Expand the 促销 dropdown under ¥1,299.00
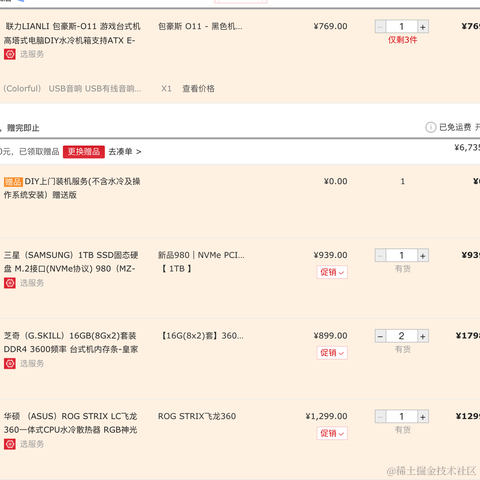The width and height of the screenshot is (480, 480). tap(332, 433)
